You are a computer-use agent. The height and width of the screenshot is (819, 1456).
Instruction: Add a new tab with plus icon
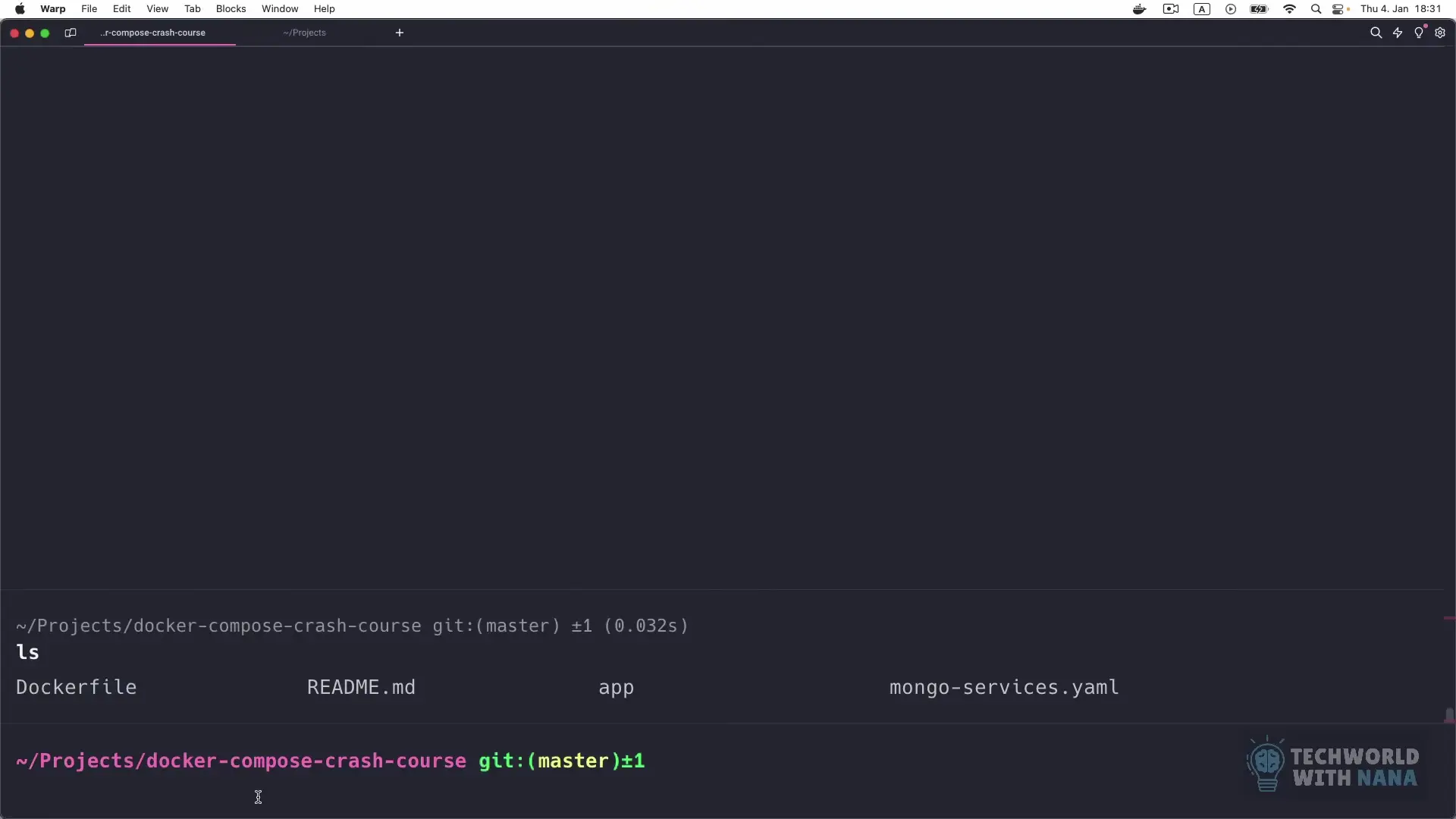tap(400, 33)
